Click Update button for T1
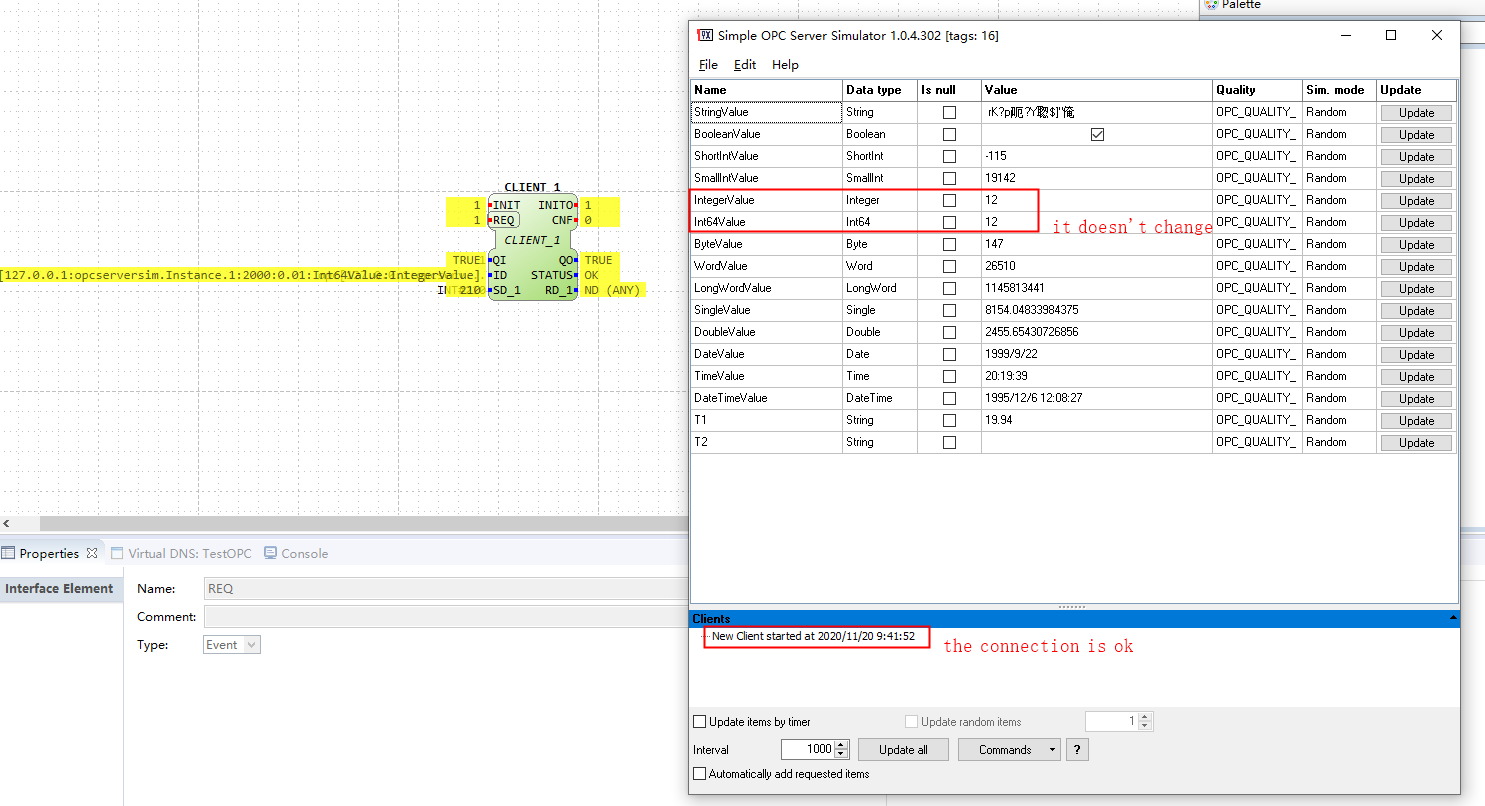This screenshot has height=806, width=1485. click(x=1416, y=421)
